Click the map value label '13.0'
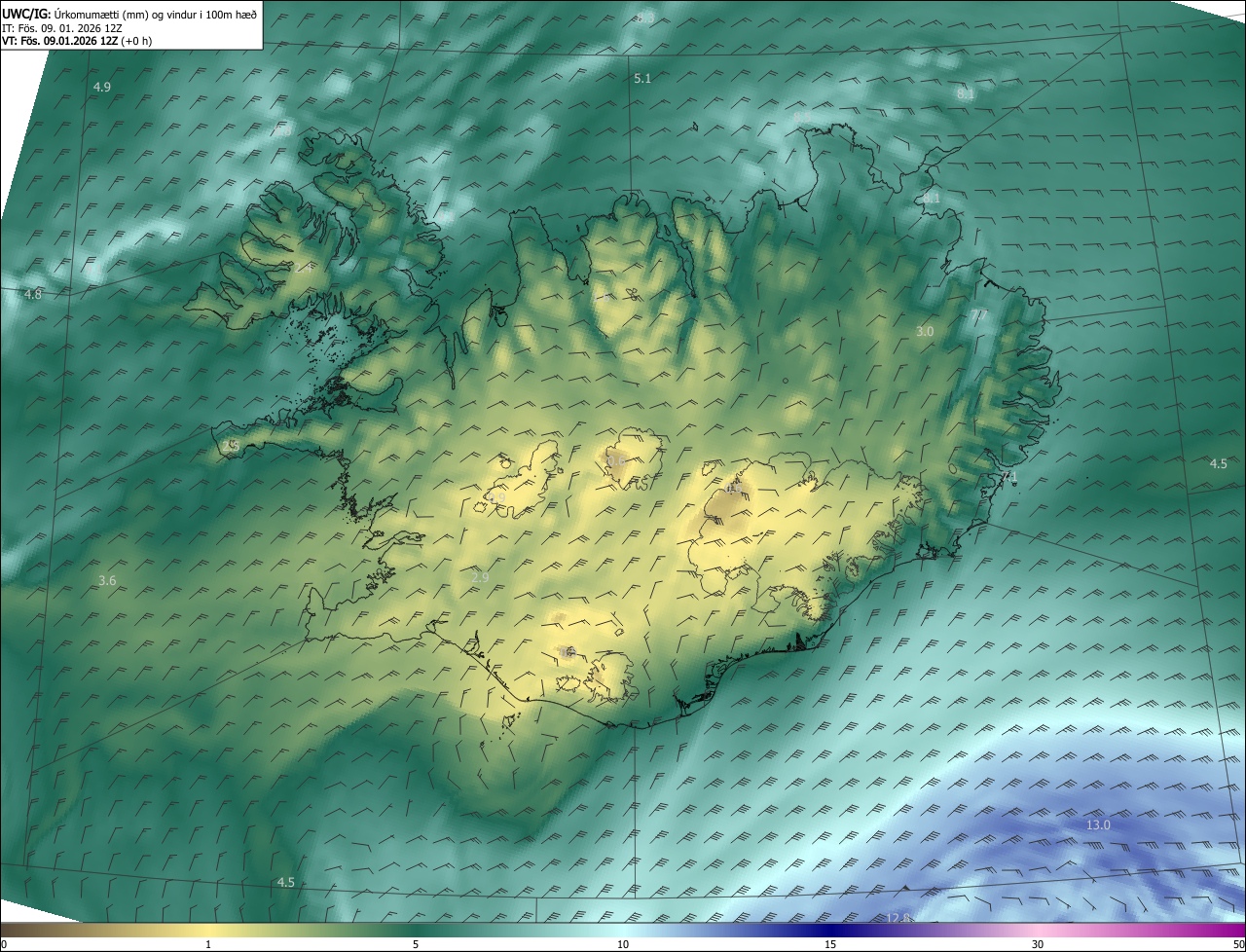This screenshot has width=1246, height=952. click(x=1098, y=825)
